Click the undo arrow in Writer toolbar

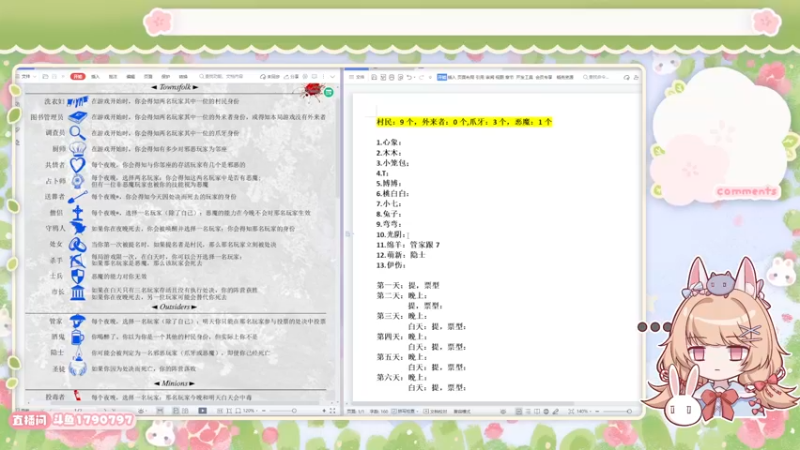click(409, 77)
